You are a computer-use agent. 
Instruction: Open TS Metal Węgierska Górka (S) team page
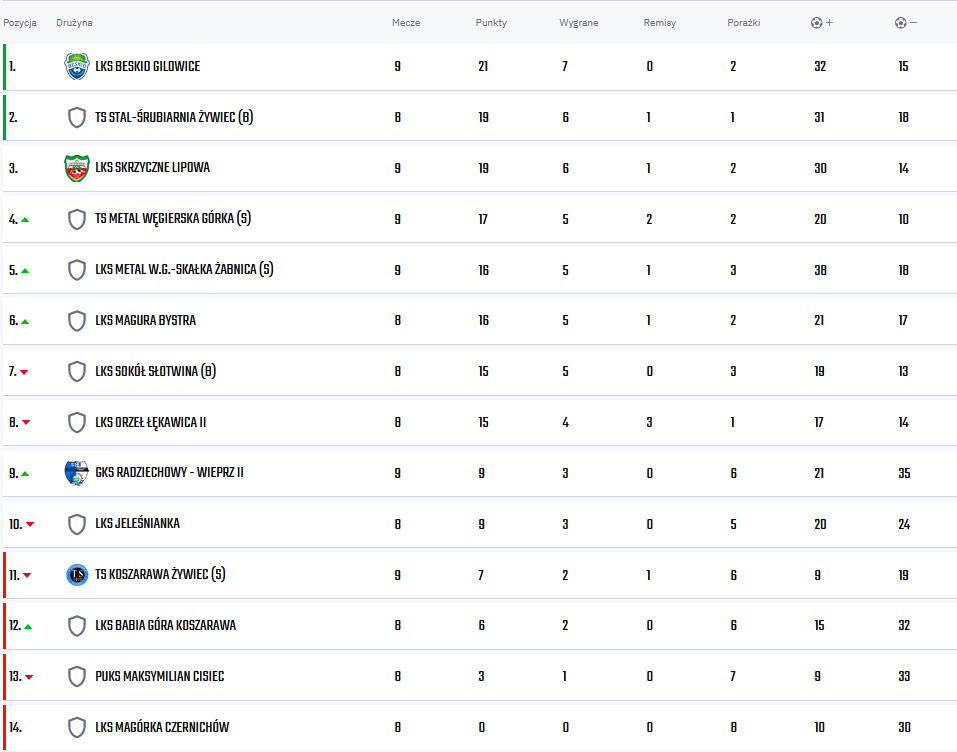pos(173,219)
